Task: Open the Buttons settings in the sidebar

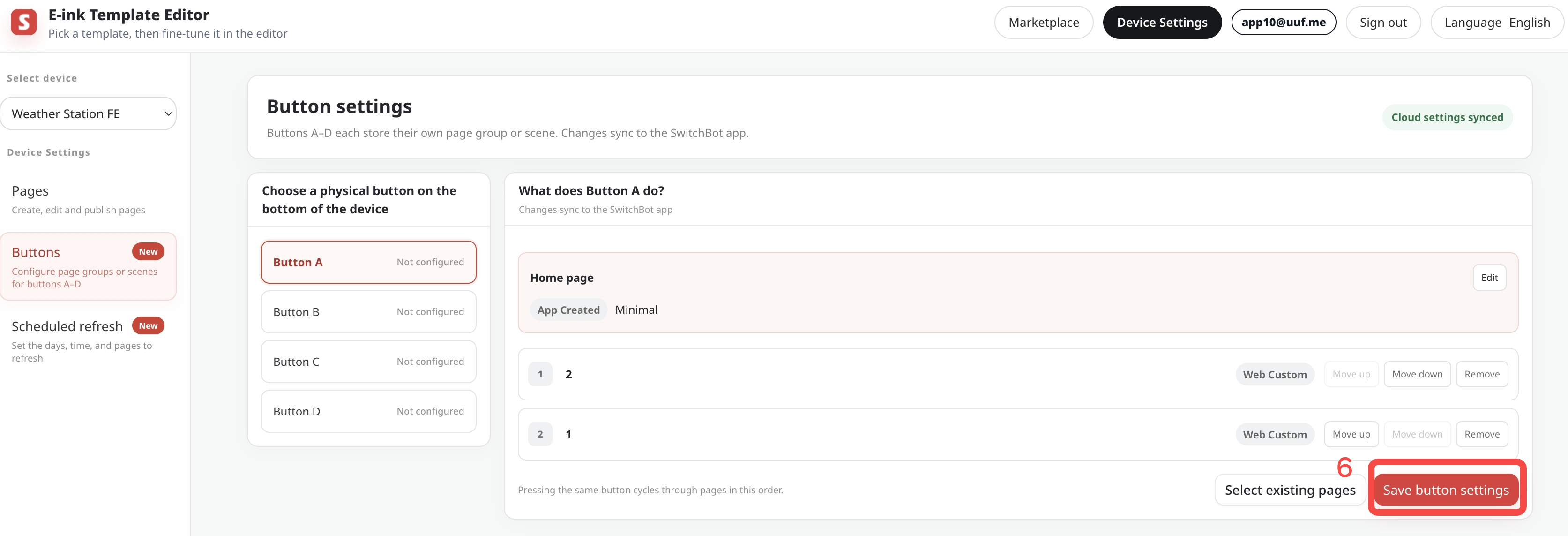Action: (x=88, y=266)
